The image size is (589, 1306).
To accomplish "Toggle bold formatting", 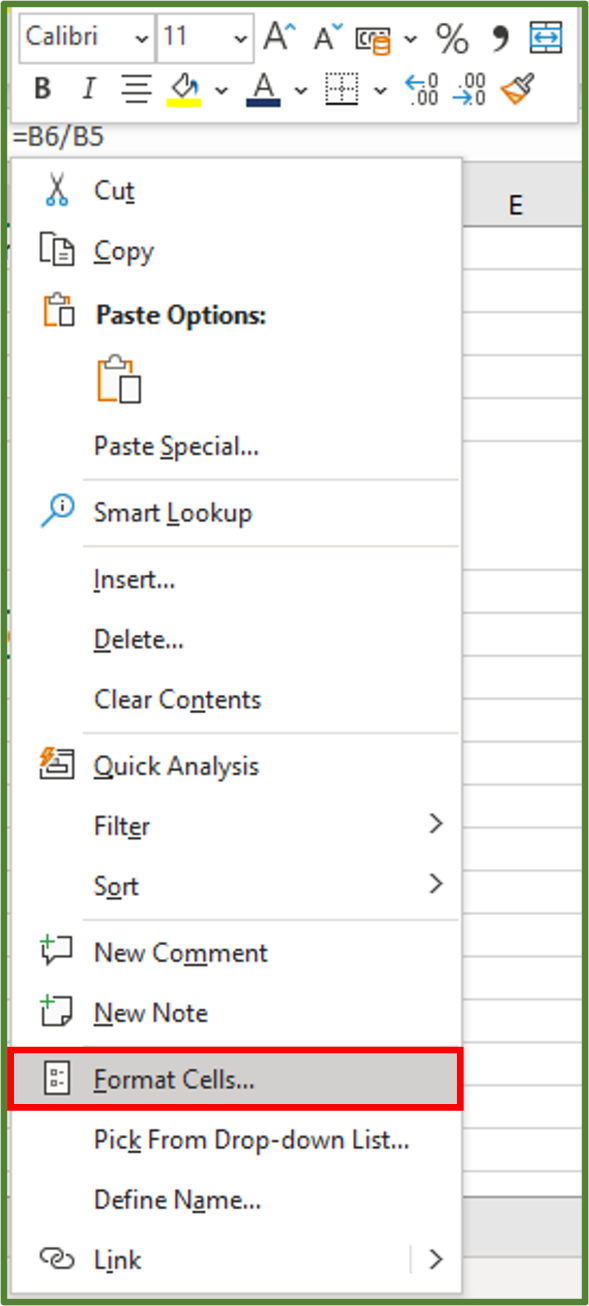I will tap(42, 88).
